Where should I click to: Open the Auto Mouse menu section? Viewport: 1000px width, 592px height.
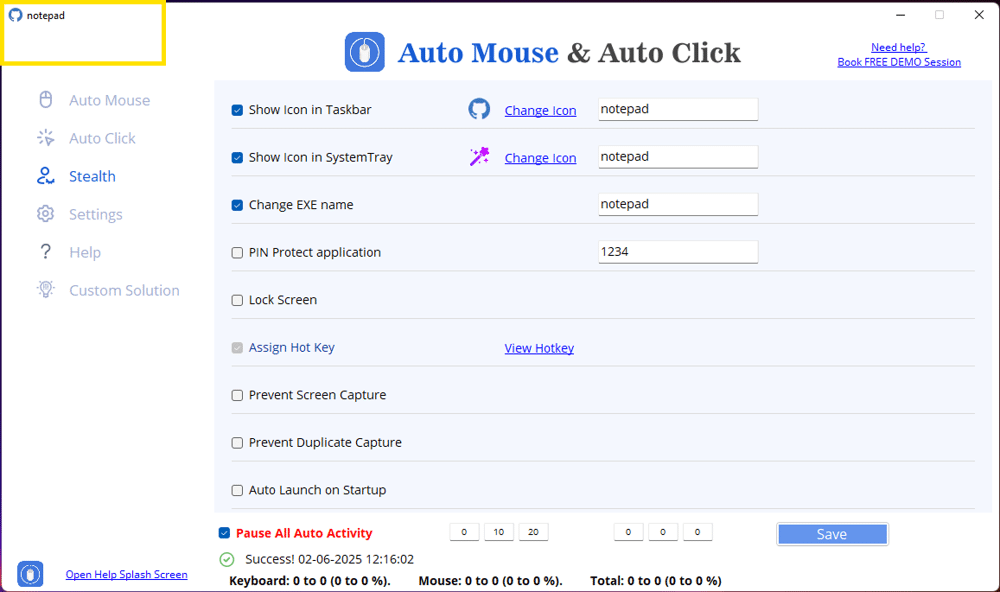109,100
